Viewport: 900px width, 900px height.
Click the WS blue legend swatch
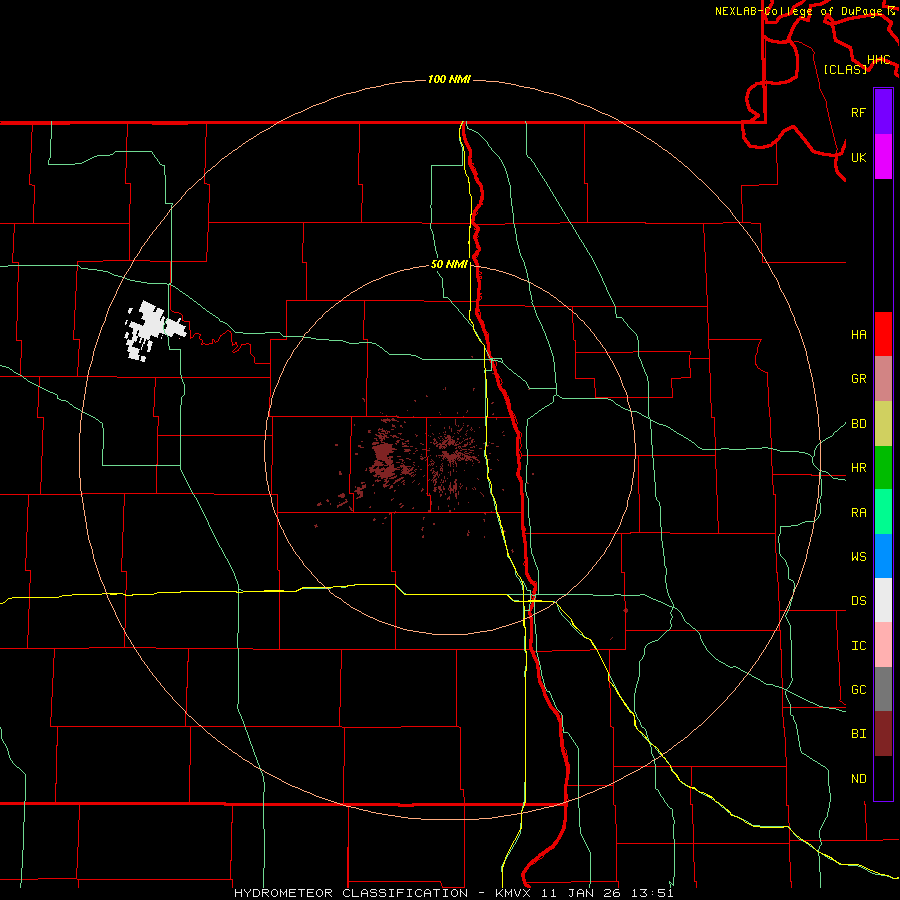tap(883, 556)
